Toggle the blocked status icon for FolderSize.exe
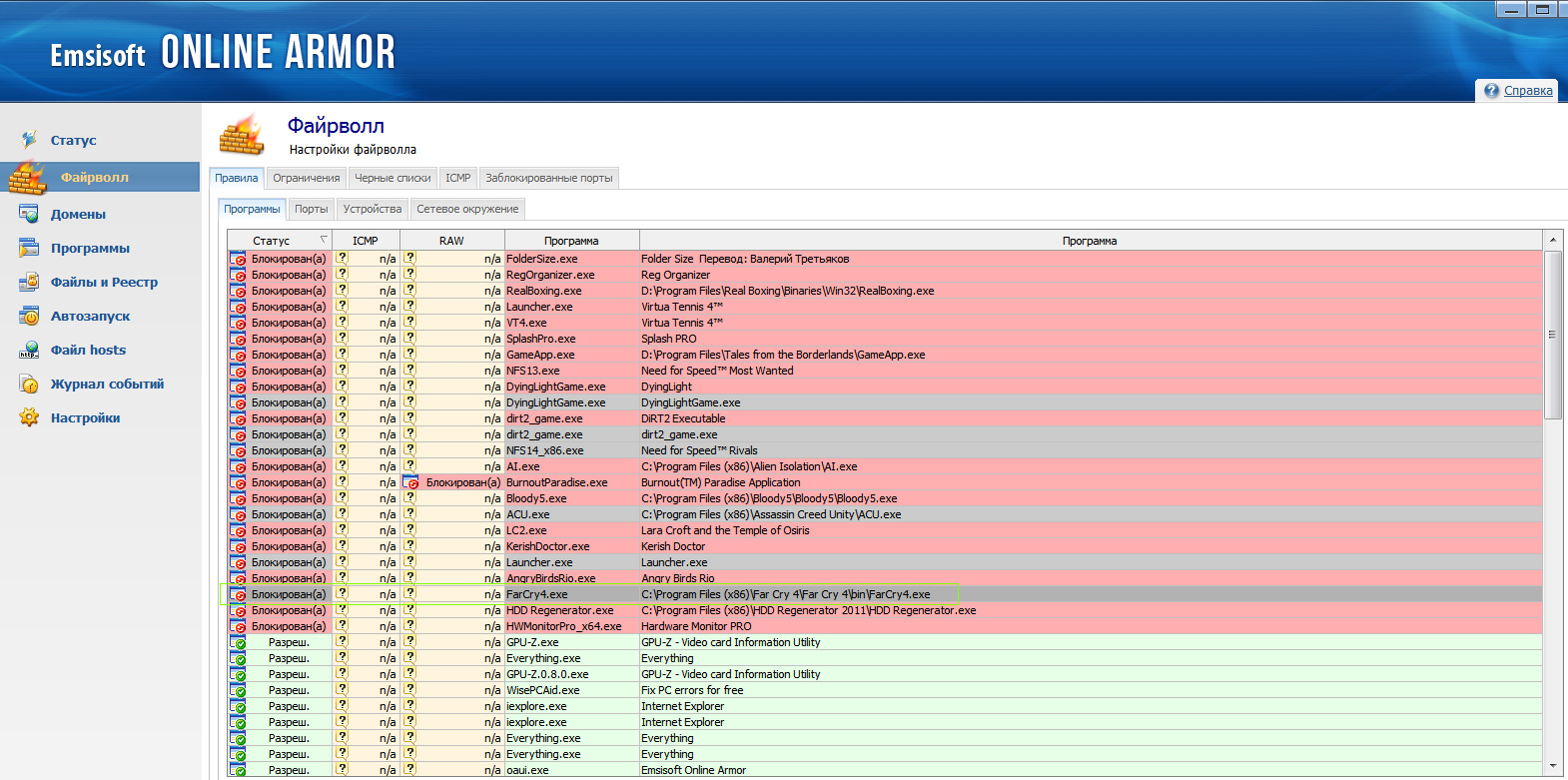 point(238,259)
